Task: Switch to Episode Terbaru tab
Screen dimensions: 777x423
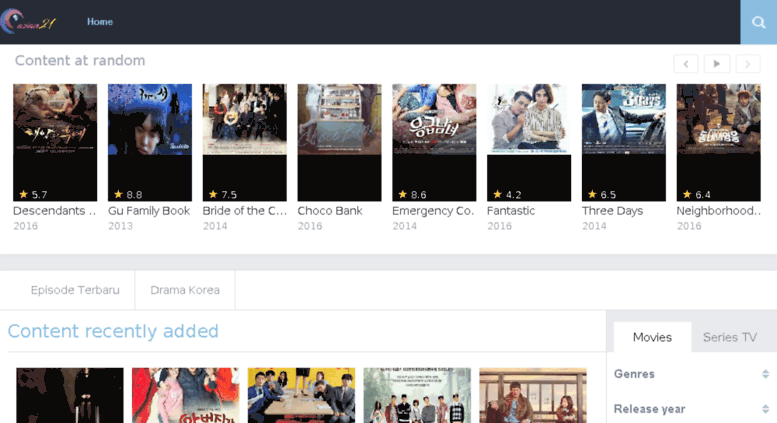Action: (75, 290)
